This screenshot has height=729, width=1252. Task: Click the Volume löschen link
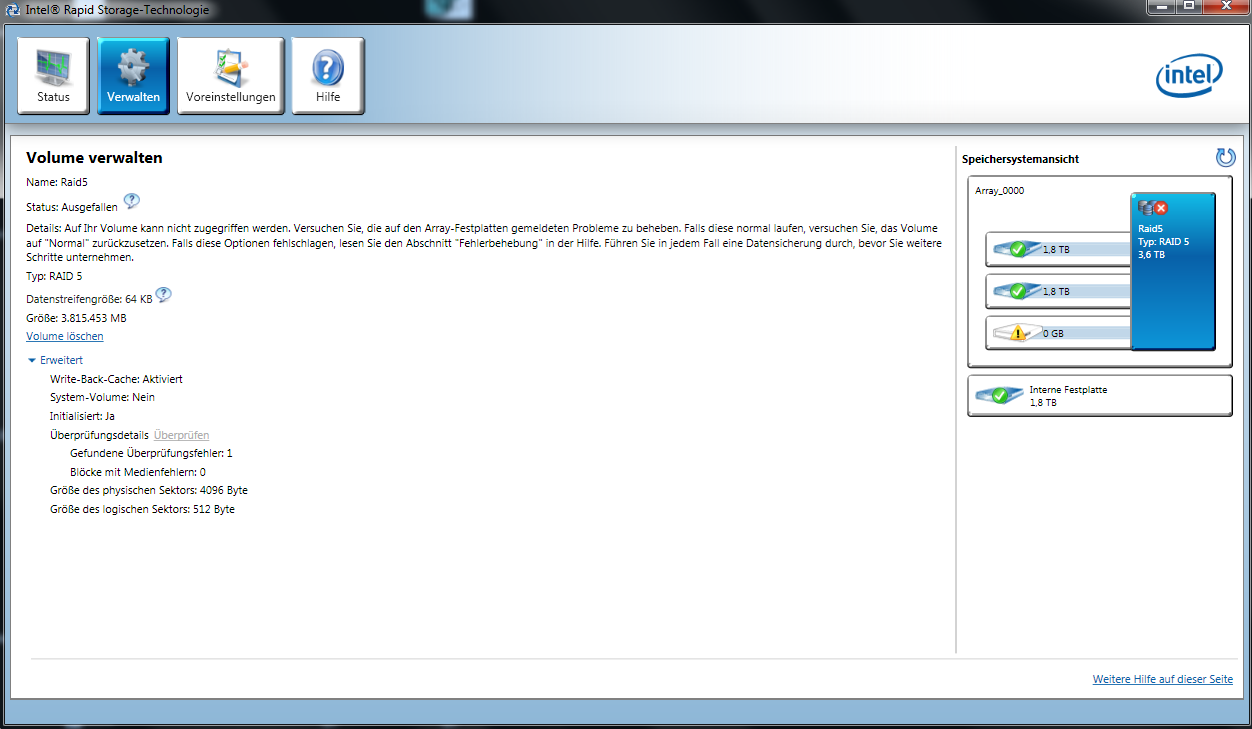pos(65,336)
